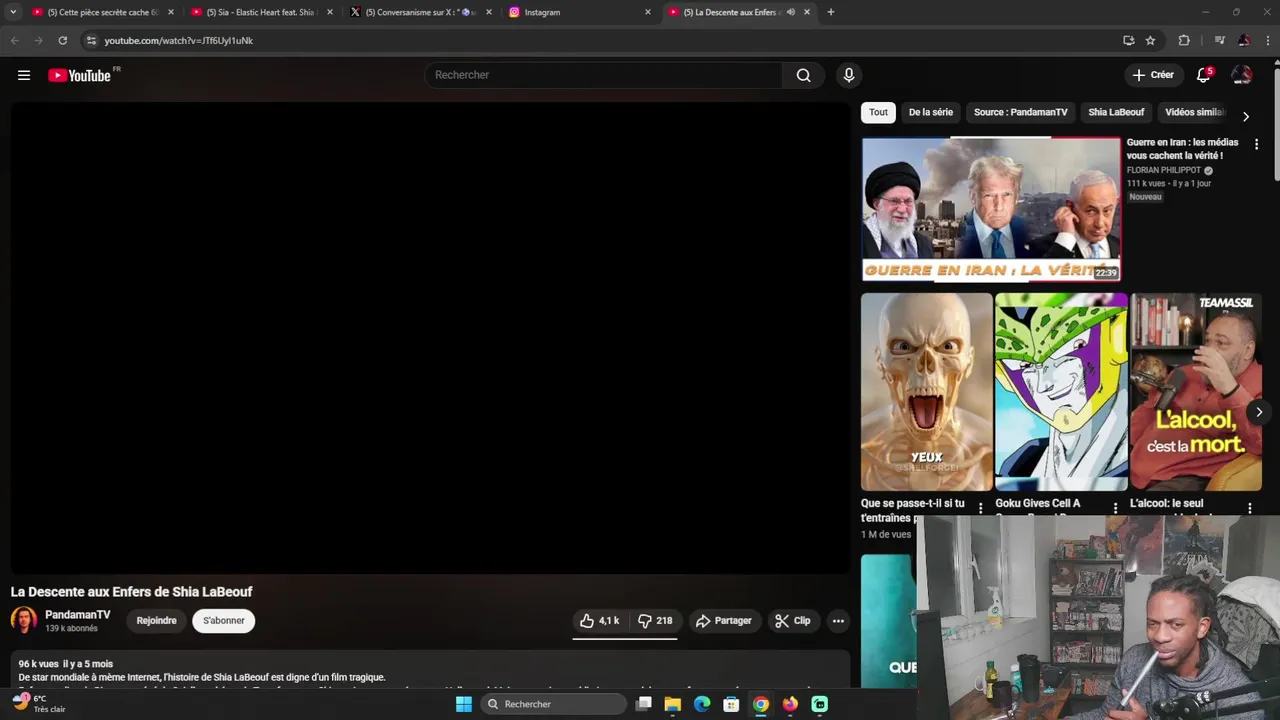Open the YouTube account avatar menu

1242,75
